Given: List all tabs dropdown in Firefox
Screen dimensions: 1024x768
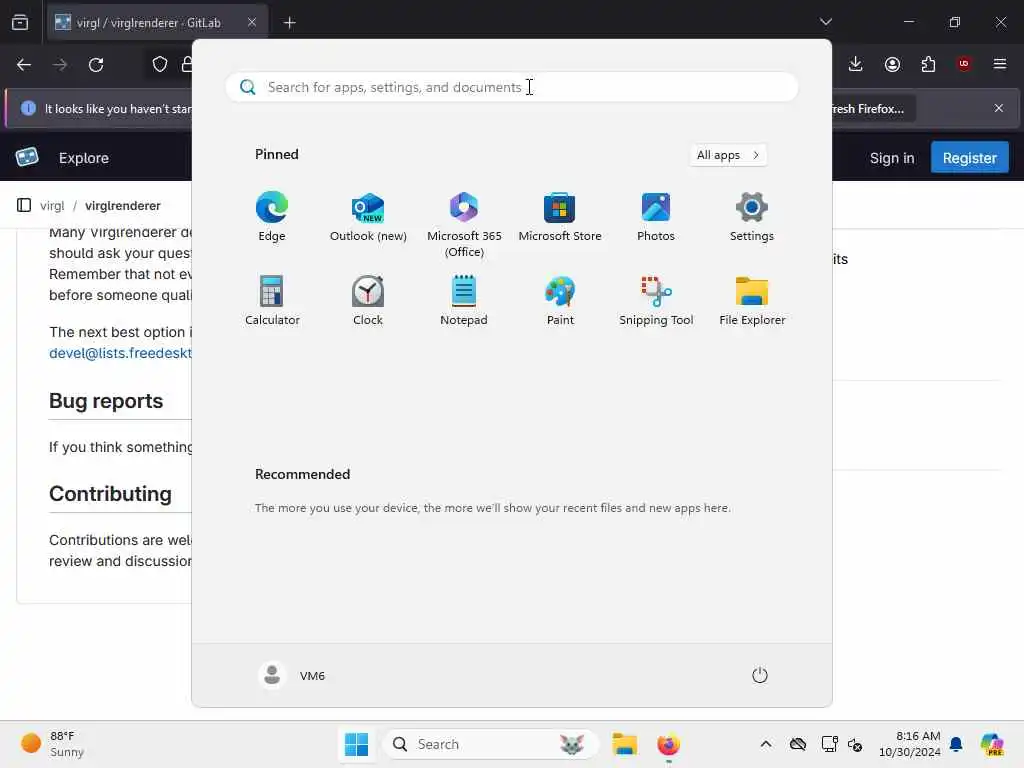Looking at the screenshot, I should coord(826,22).
